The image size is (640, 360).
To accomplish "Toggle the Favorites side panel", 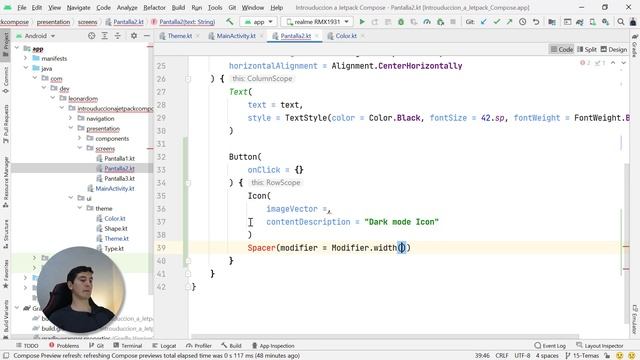I will (6, 273).
